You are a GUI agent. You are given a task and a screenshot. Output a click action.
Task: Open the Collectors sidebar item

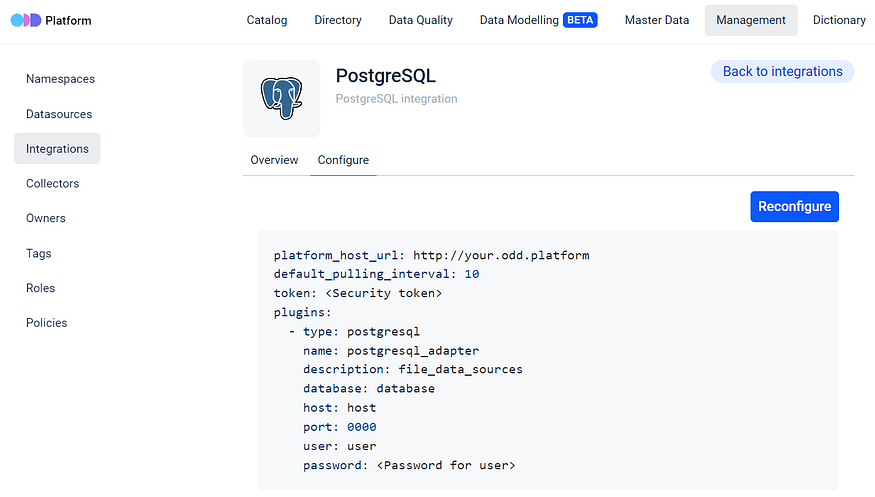52,184
